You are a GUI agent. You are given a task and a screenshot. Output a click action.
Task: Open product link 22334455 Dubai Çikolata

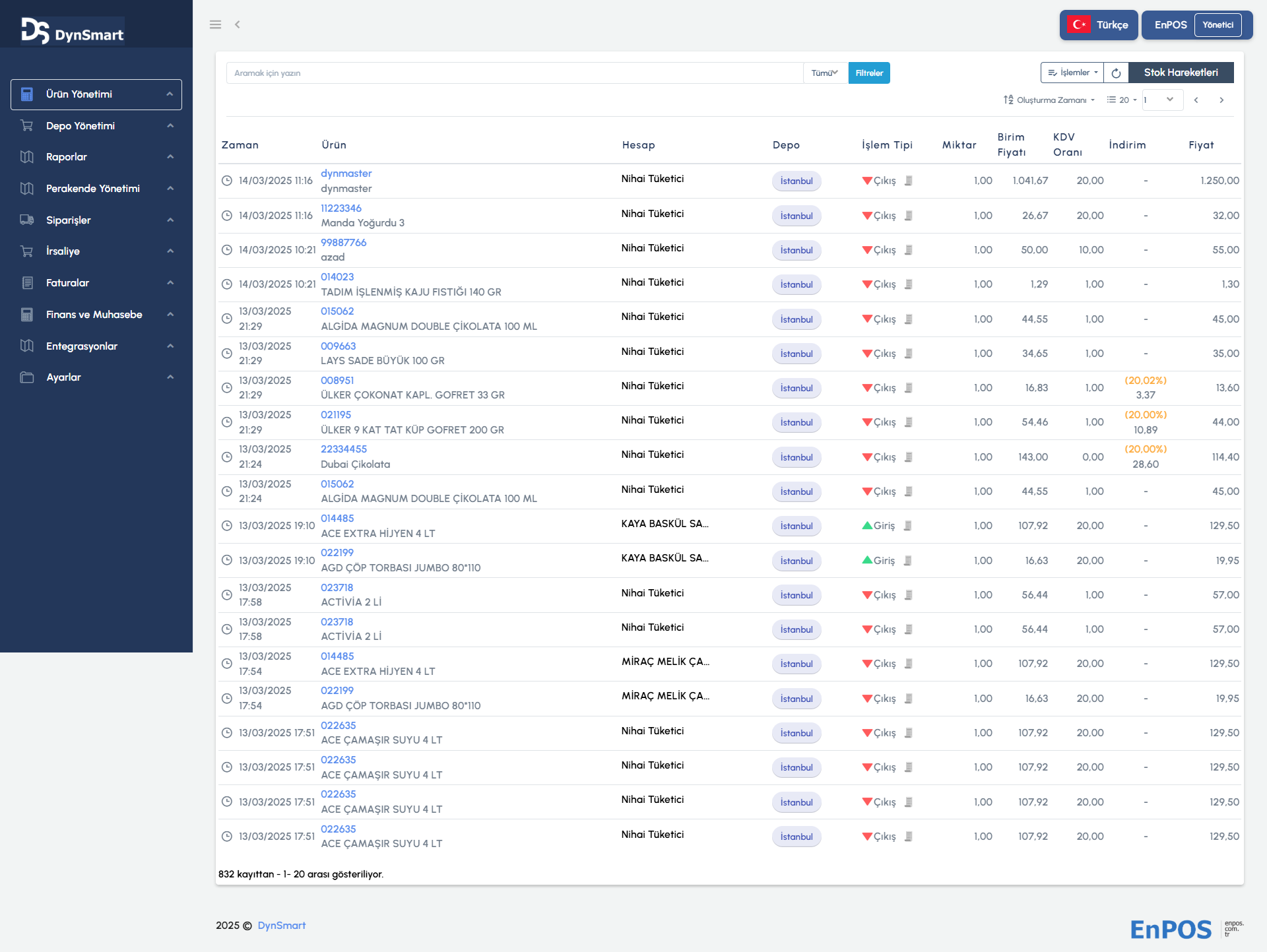(x=343, y=449)
